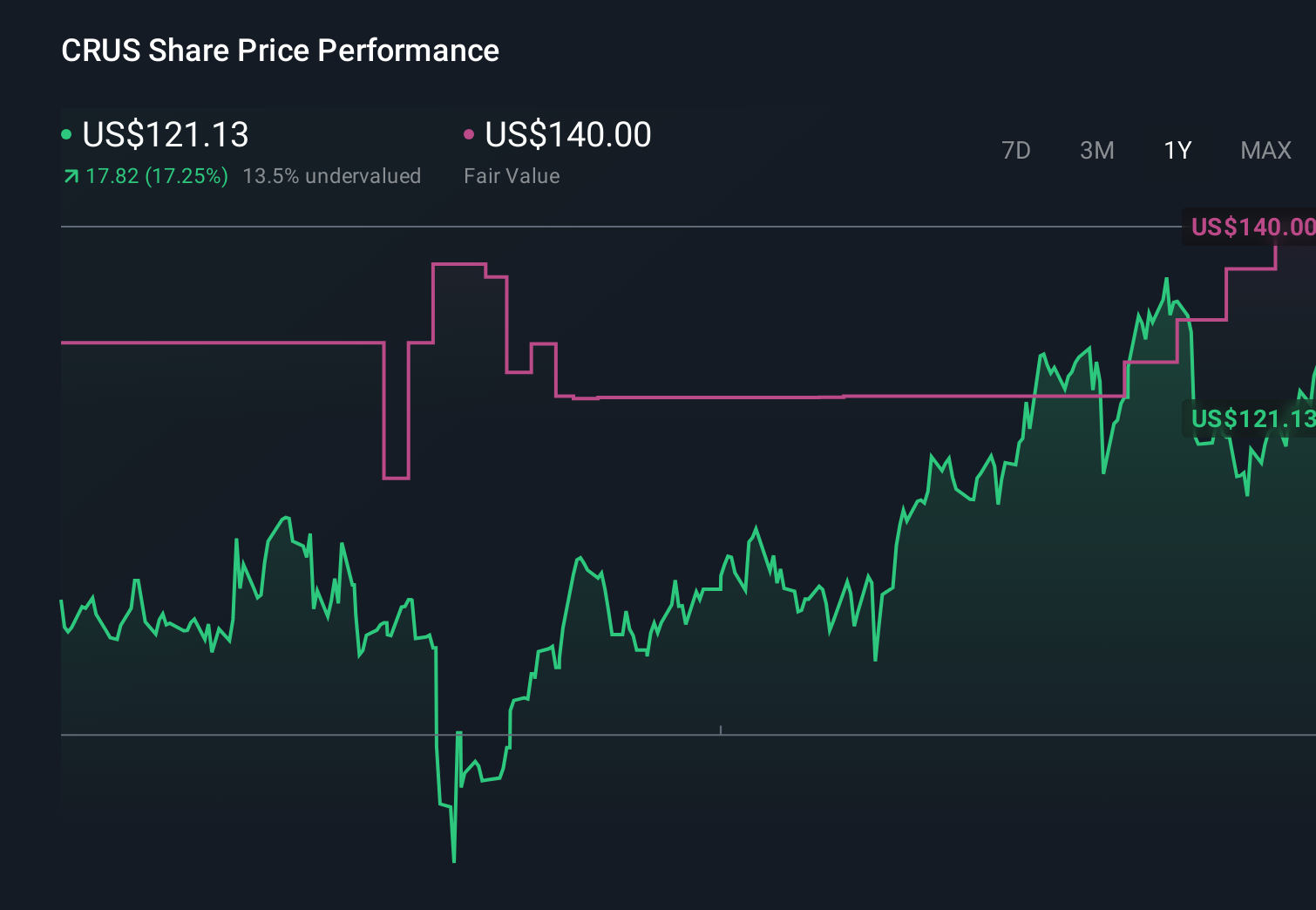Select the green current price indicator dot

pyautogui.click(x=66, y=132)
